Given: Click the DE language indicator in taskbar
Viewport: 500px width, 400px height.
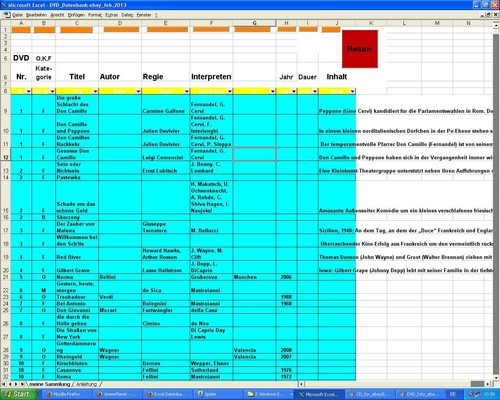Looking at the screenshot, I should 453,394.
